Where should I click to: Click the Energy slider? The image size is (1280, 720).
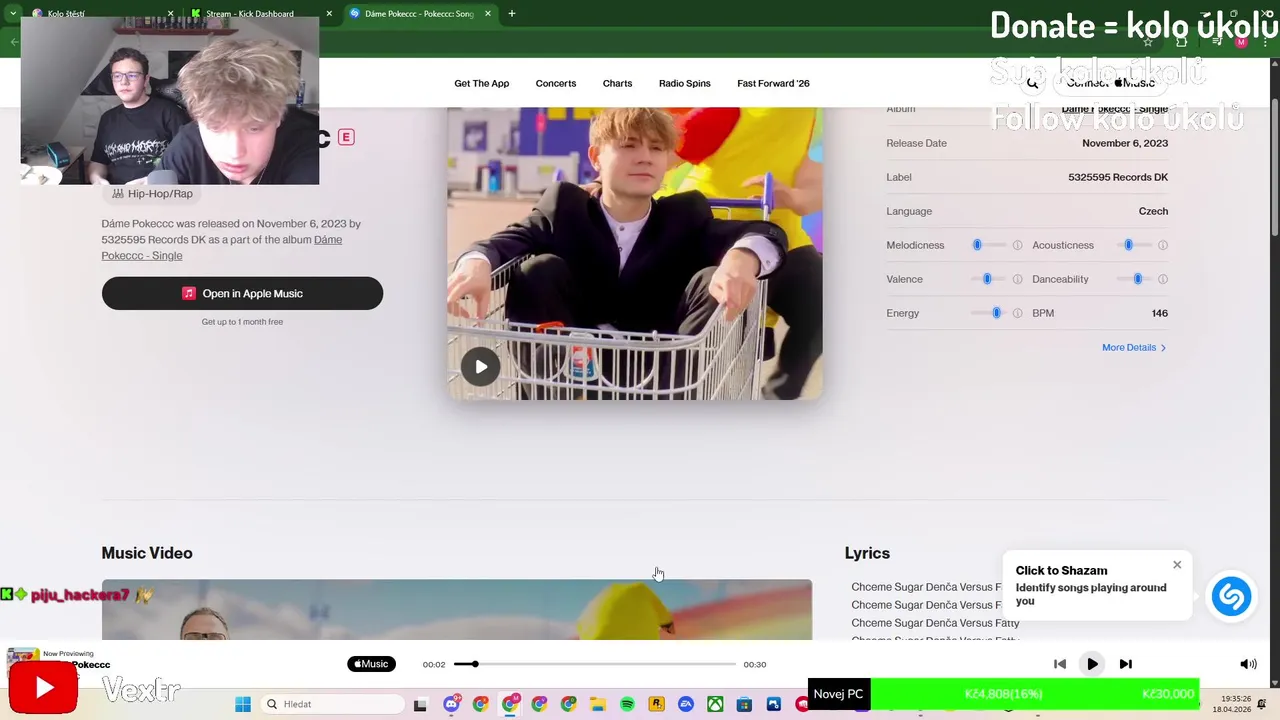[988, 313]
